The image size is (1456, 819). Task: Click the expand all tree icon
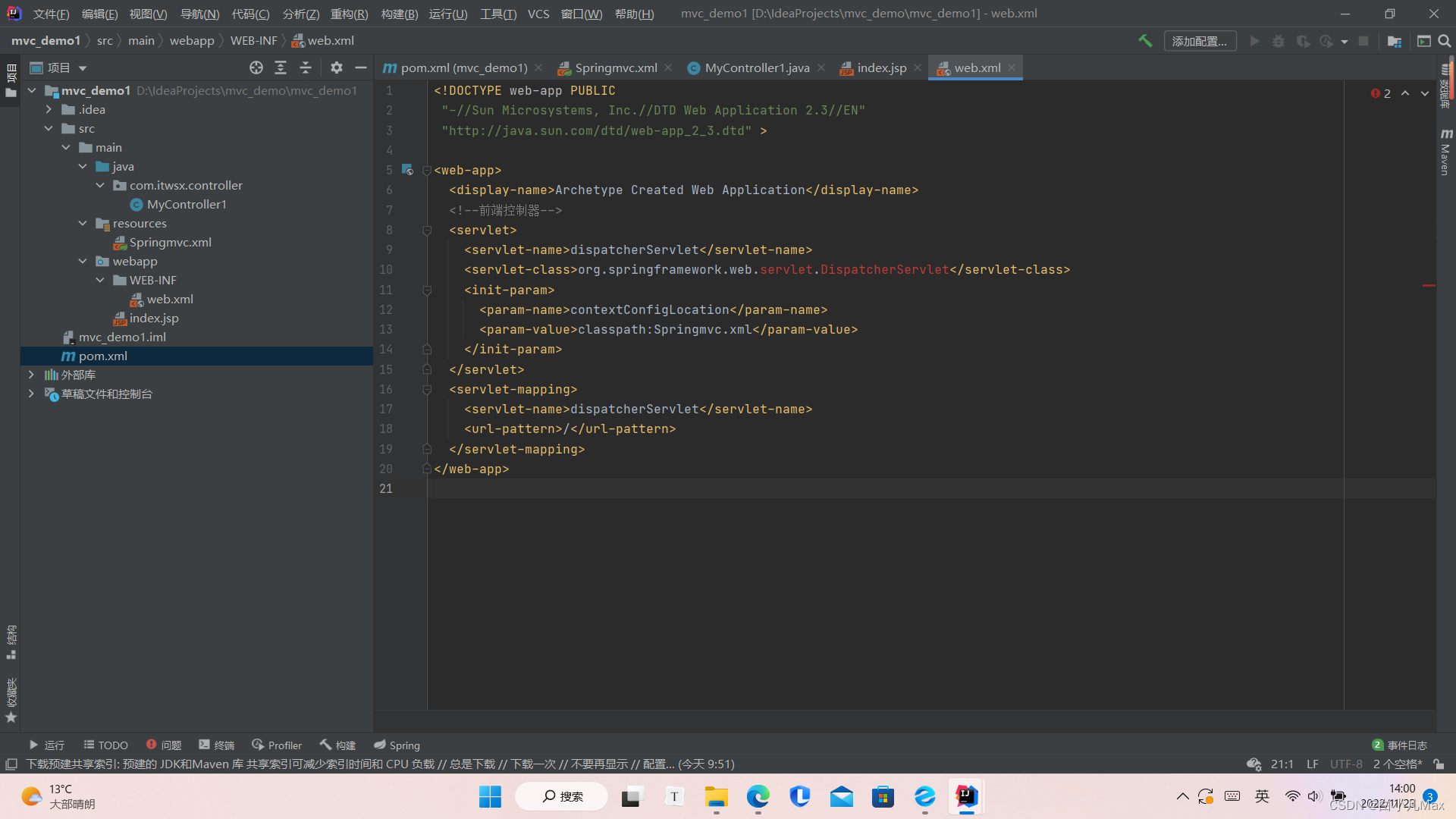click(281, 67)
